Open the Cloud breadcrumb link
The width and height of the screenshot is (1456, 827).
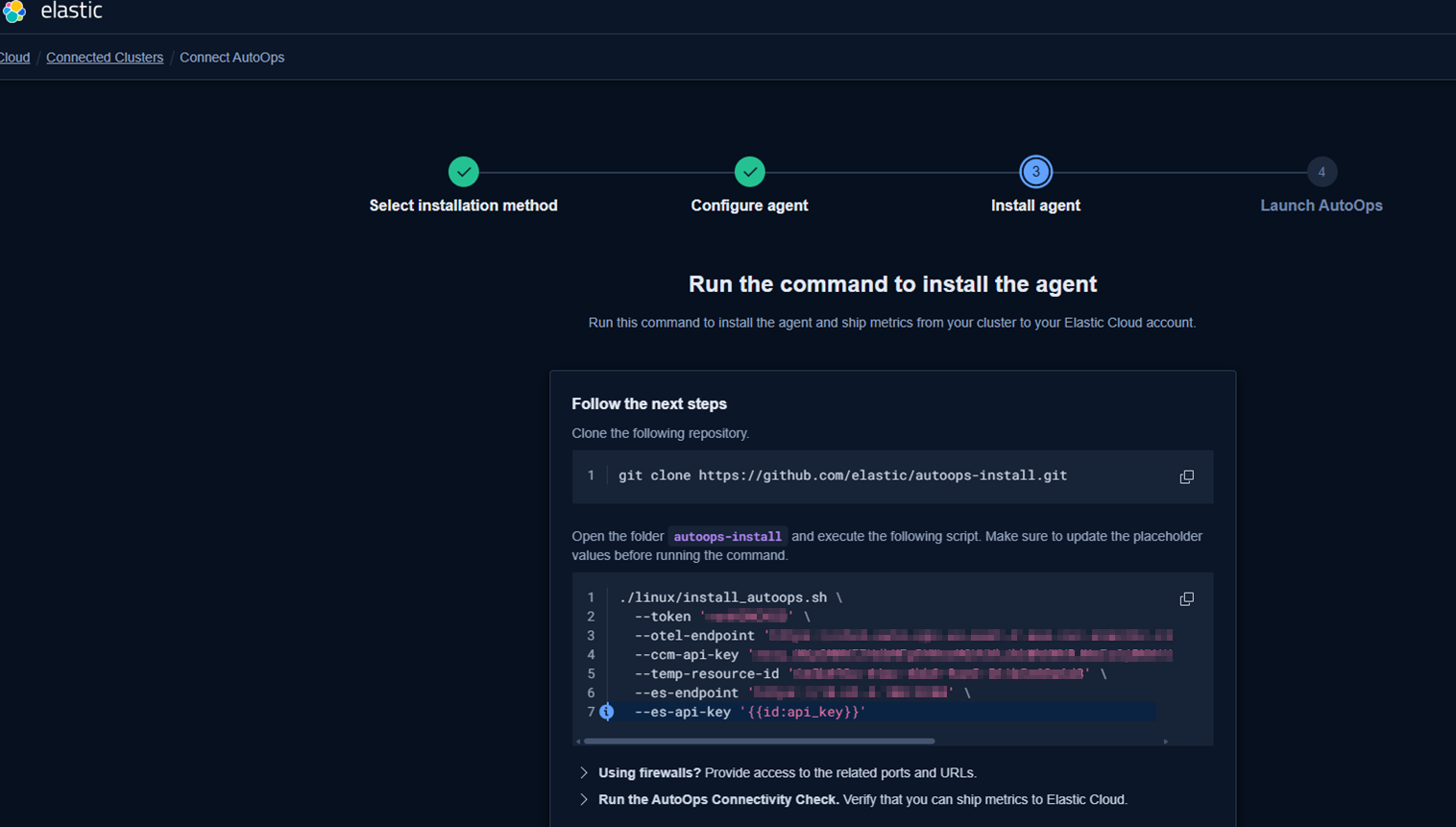14,58
